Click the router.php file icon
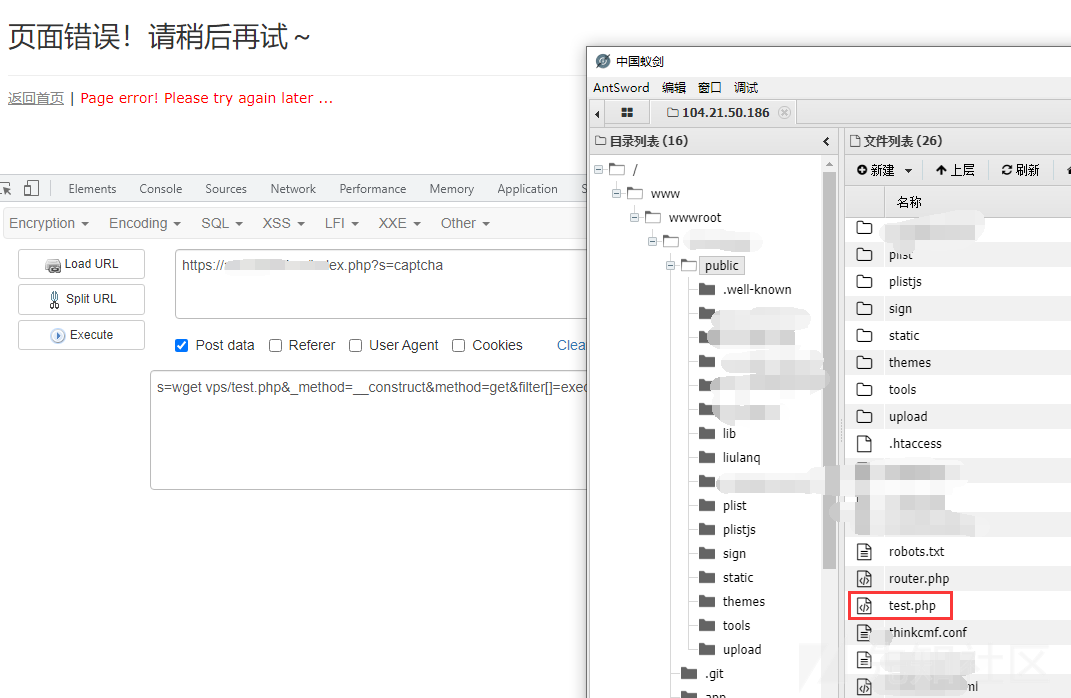 coord(864,578)
